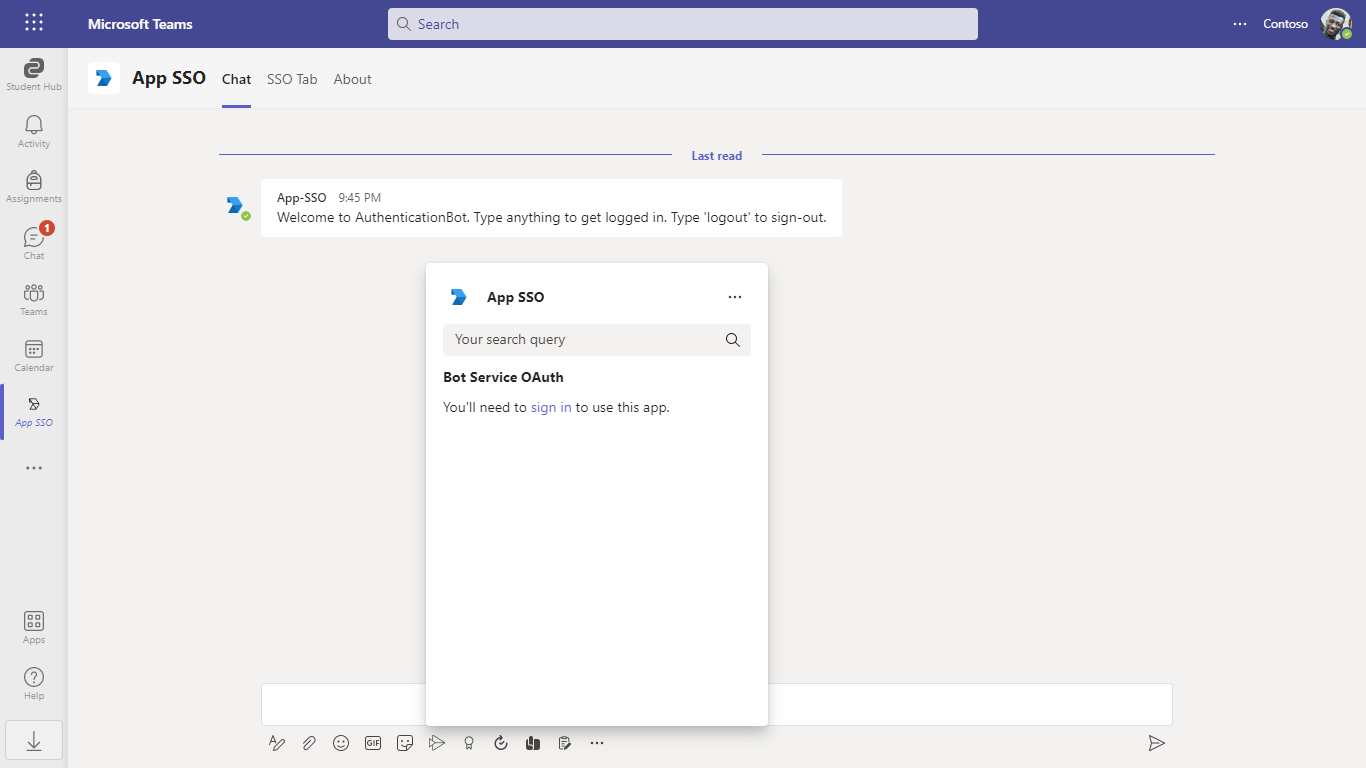
Task: Click the Viva Engage style icon in compose toolbar
Action: 533,743
